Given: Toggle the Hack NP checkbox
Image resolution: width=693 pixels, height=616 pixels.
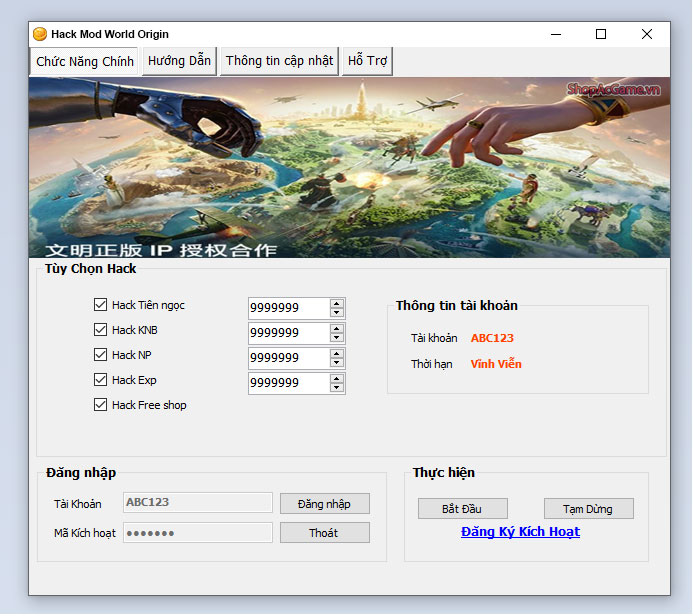Looking at the screenshot, I should pyautogui.click(x=100, y=354).
